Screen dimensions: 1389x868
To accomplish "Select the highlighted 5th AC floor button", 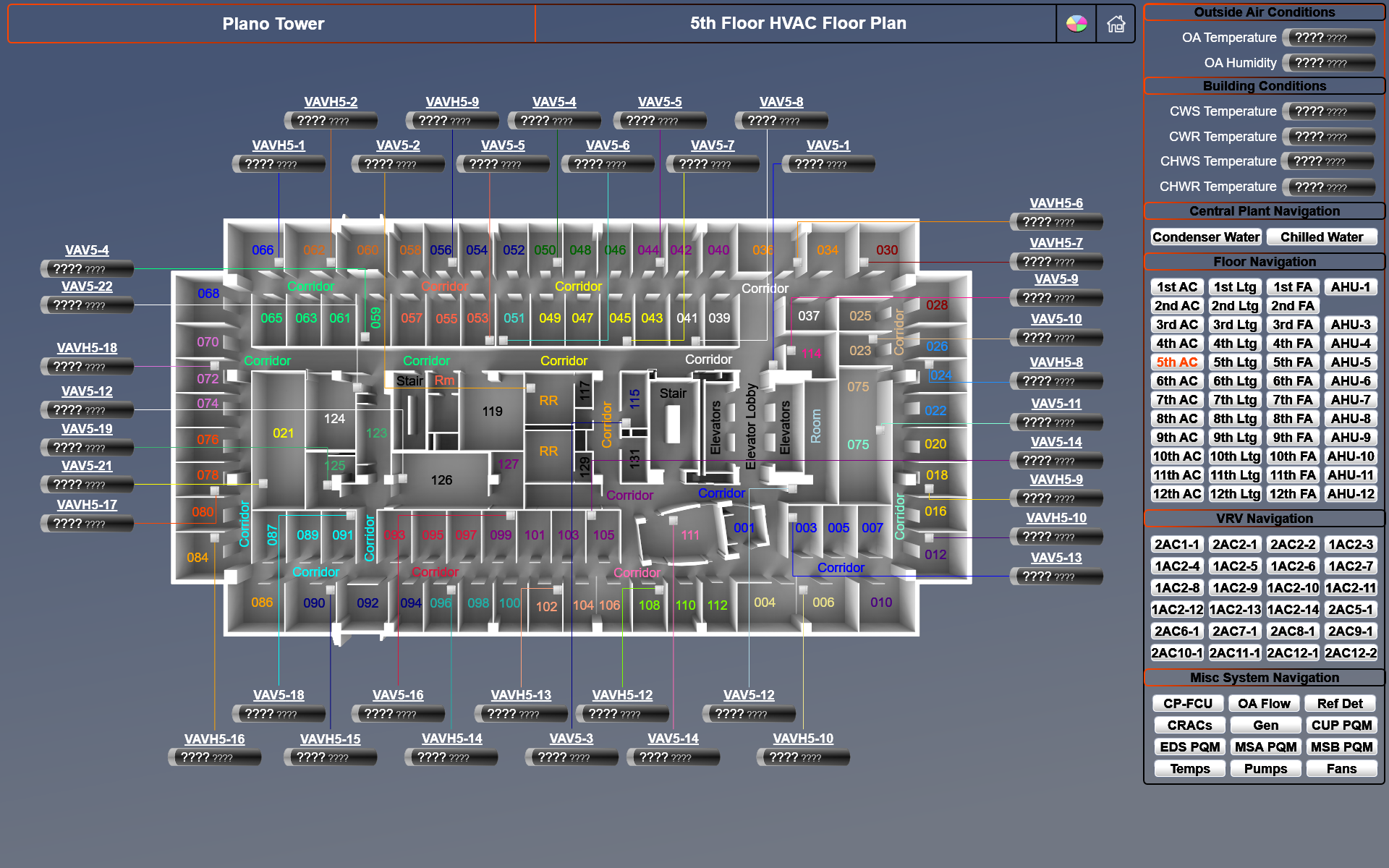I will [1177, 362].
